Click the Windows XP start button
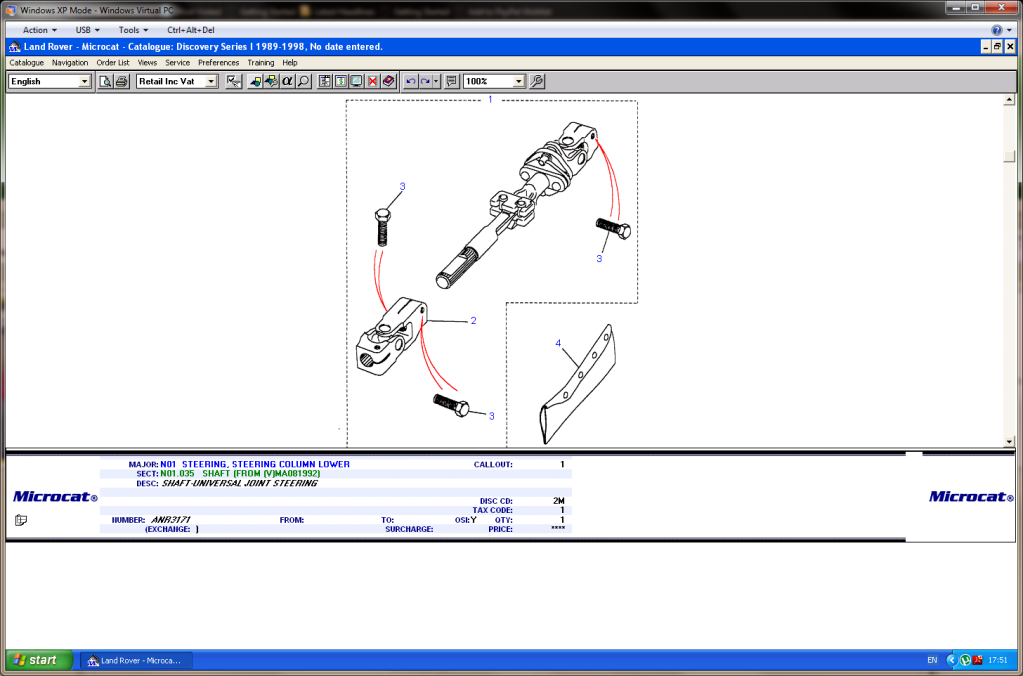This screenshot has height=676, width=1023. click(x=37, y=660)
